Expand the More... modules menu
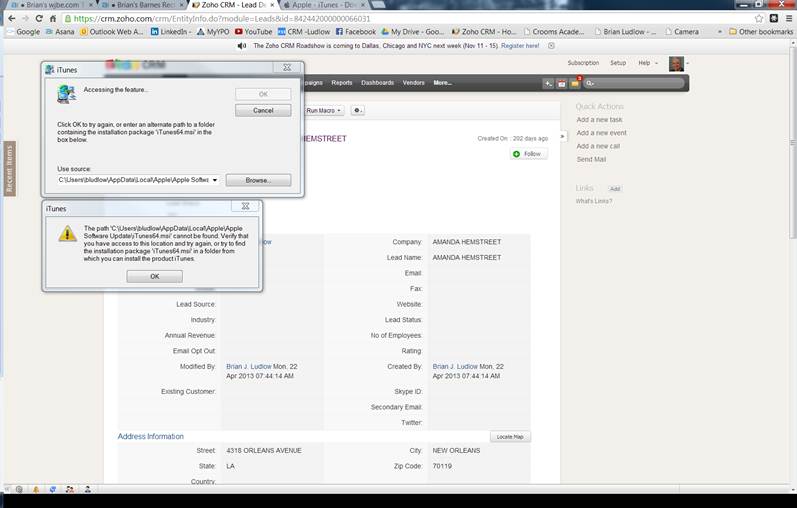Viewport: 797px width, 508px height. pyautogui.click(x=442, y=82)
